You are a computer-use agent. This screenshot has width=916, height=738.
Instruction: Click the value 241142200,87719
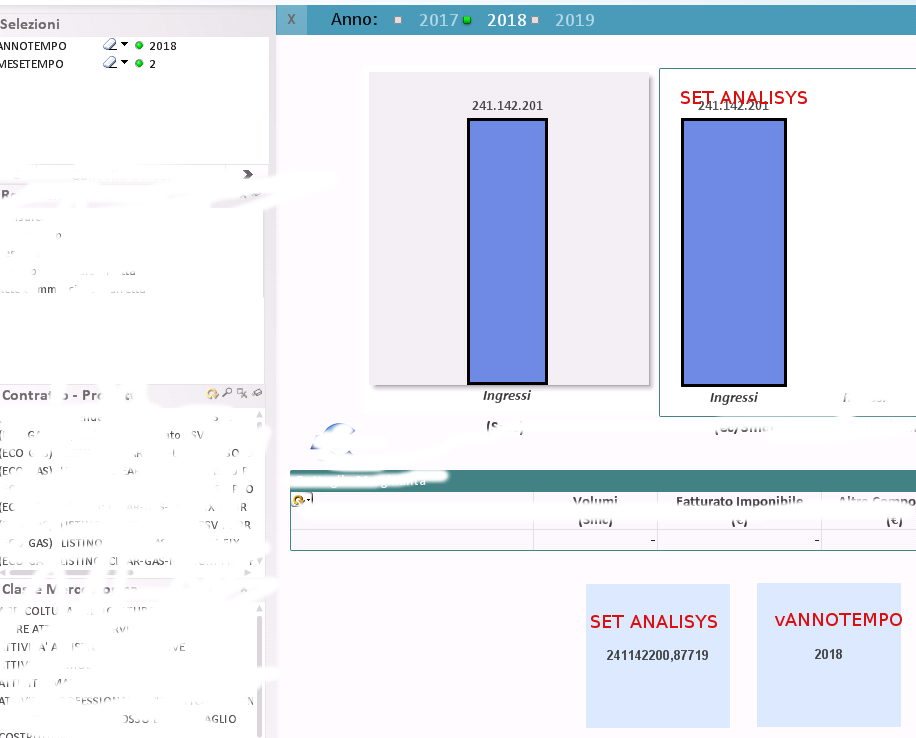[x=657, y=655]
